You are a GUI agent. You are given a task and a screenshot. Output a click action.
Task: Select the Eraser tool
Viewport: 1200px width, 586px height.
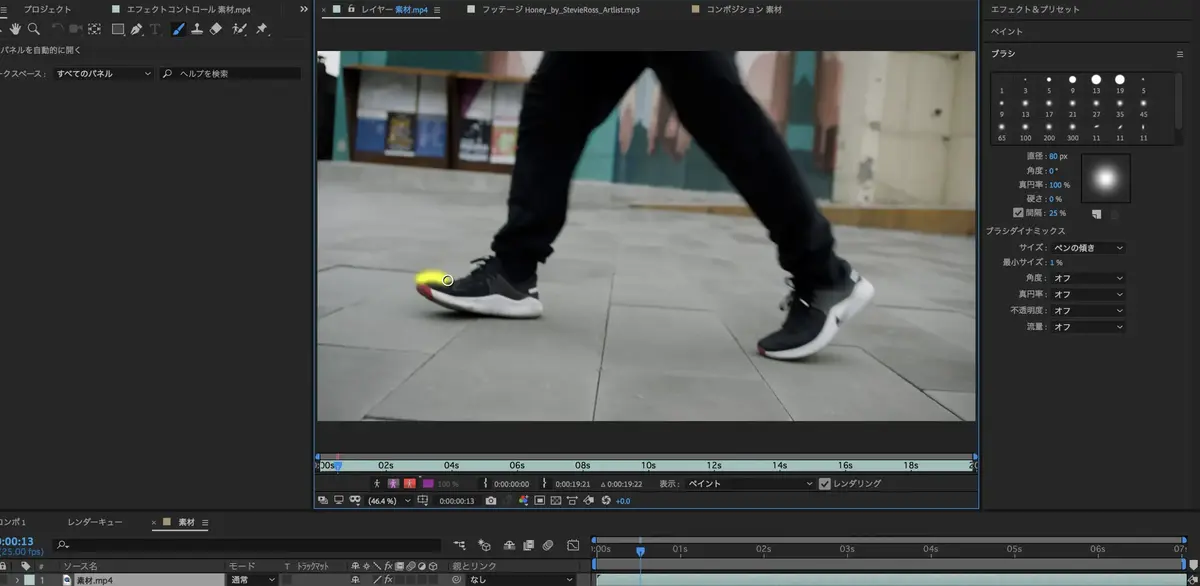pyautogui.click(x=216, y=29)
